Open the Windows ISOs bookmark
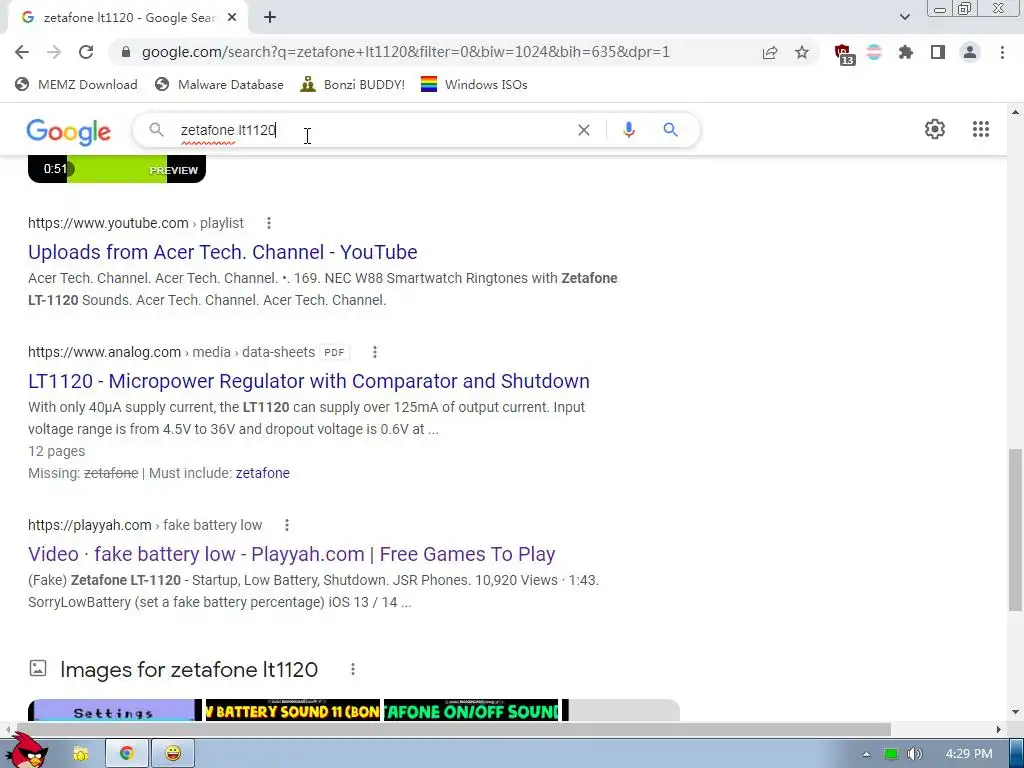The image size is (1024, 768). pos(474,84)
